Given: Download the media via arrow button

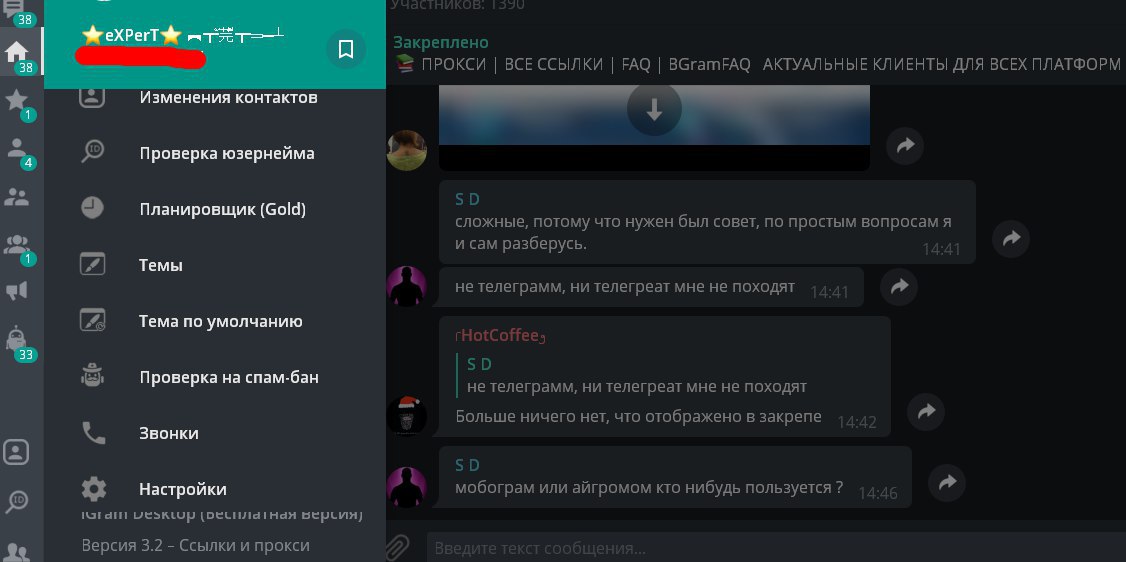Looking at the screenshot, I should pos(653,110).
